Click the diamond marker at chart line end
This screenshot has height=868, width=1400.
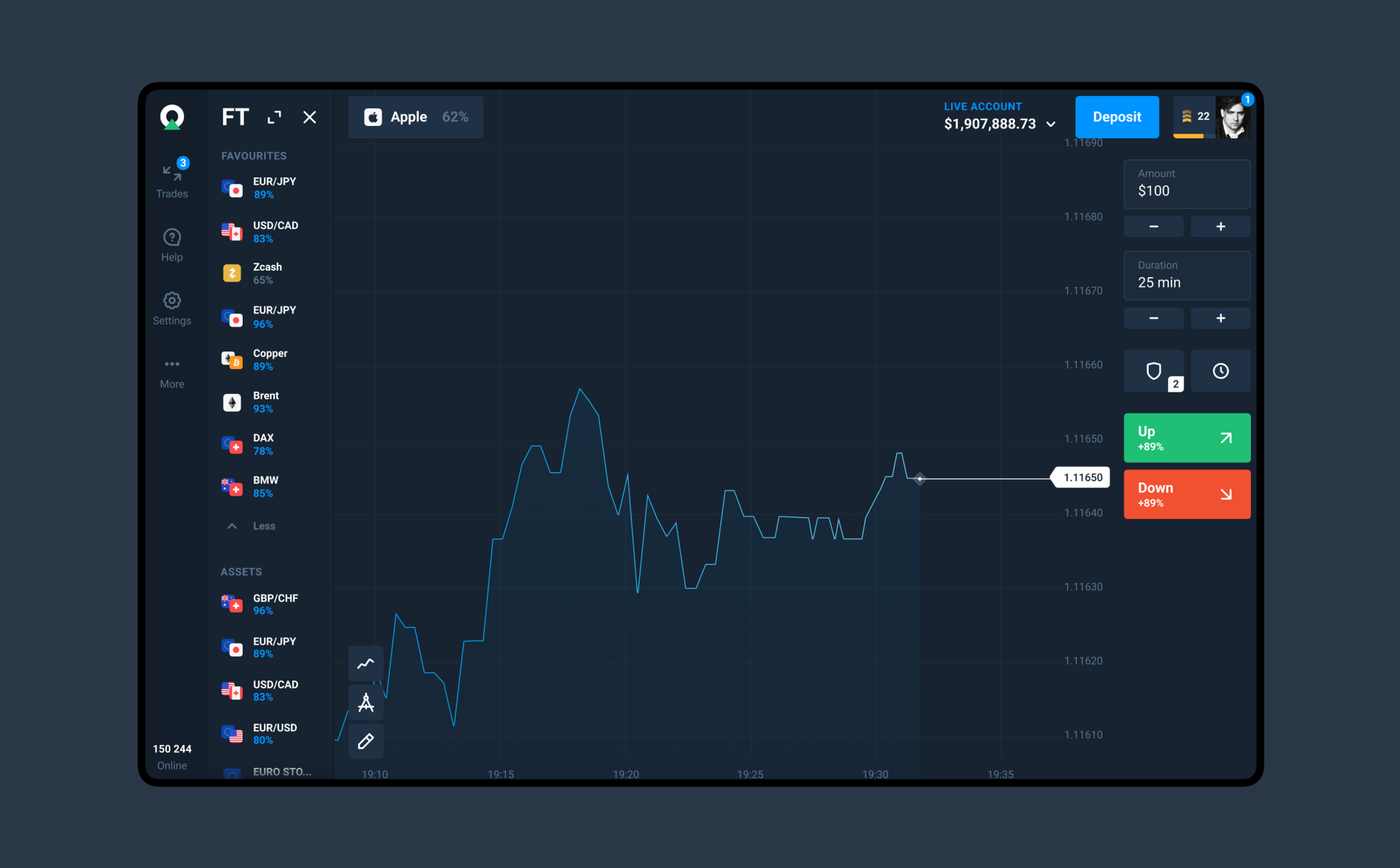point(919,478)
